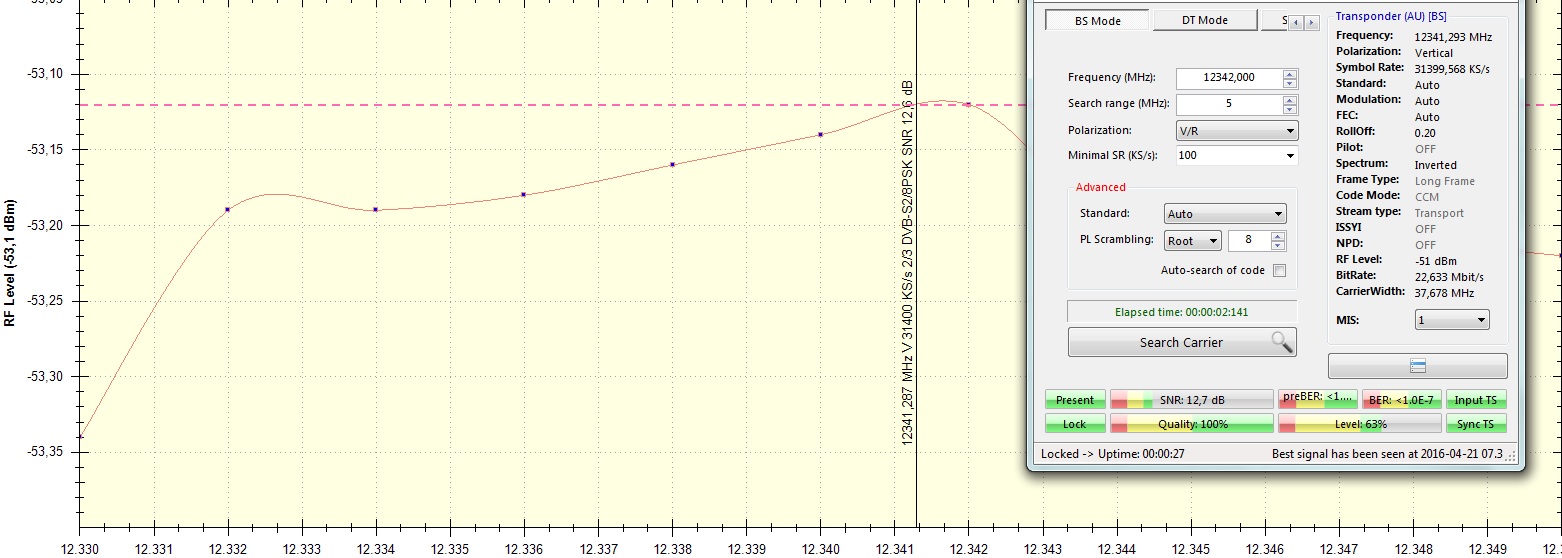The width and height of the screenshot is (1562, 558).
Task: Increase Frequency with the up spinner arrow
Action: click(1290, 74)
